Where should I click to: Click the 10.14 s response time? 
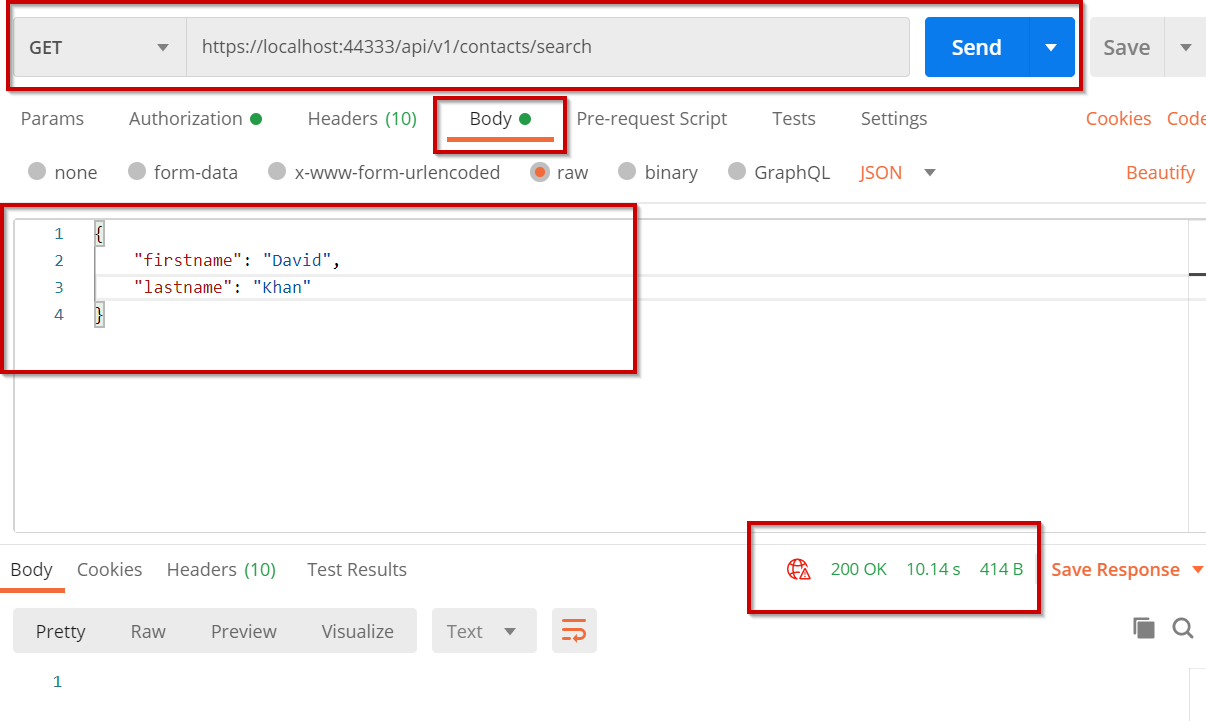coord(933,569)
